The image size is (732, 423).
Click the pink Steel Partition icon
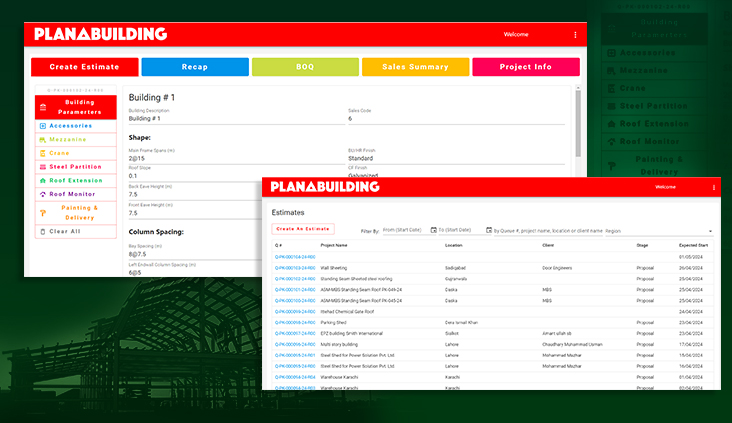pos(43,167)
